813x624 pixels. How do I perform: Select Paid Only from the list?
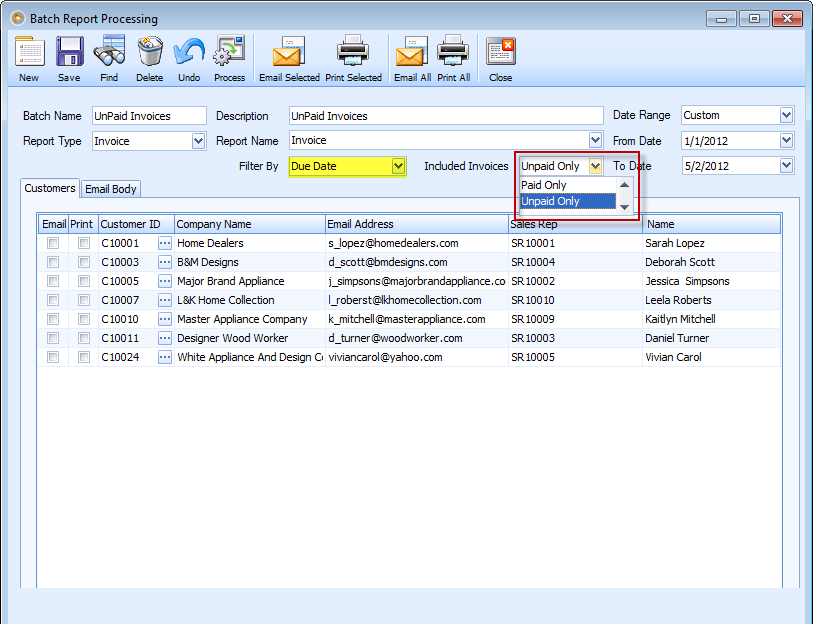point(568,185)
